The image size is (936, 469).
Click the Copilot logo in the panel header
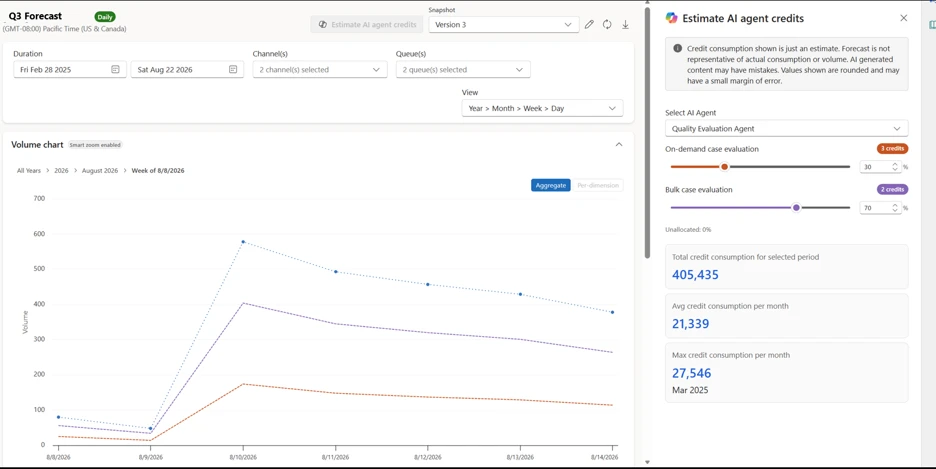[672, 18]
